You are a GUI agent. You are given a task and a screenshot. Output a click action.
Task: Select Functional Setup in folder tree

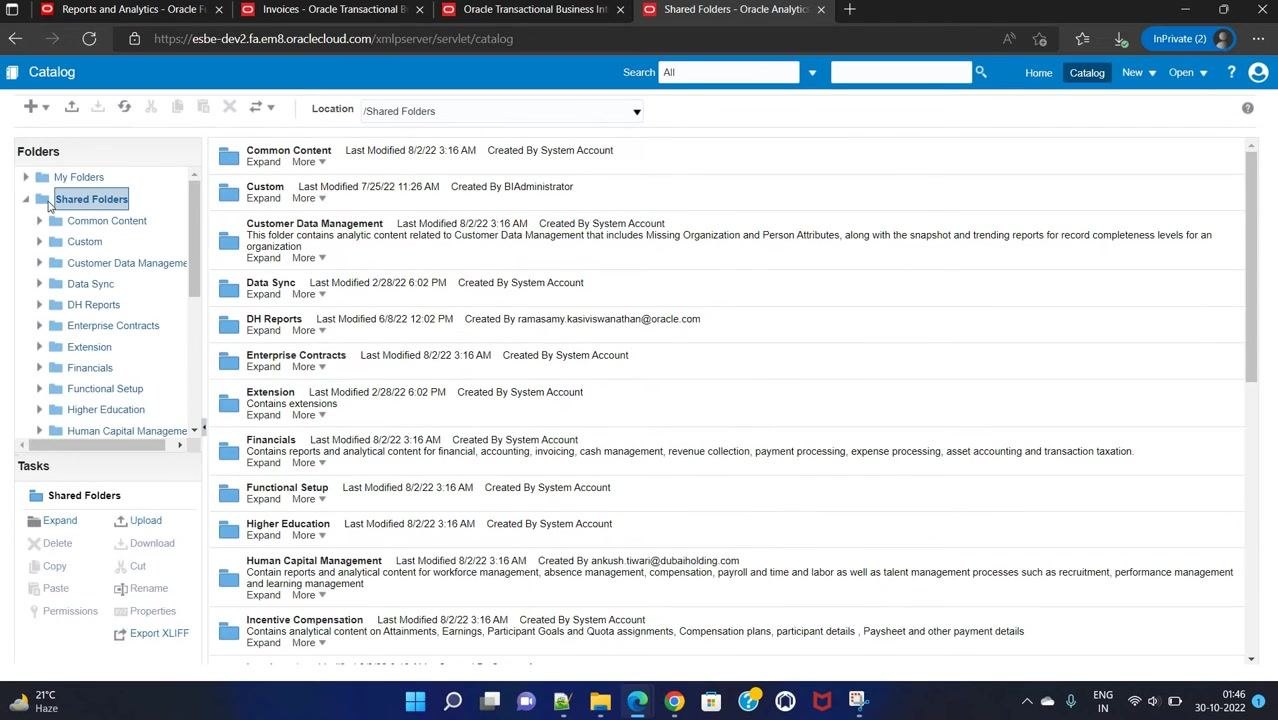click(105, 389)
